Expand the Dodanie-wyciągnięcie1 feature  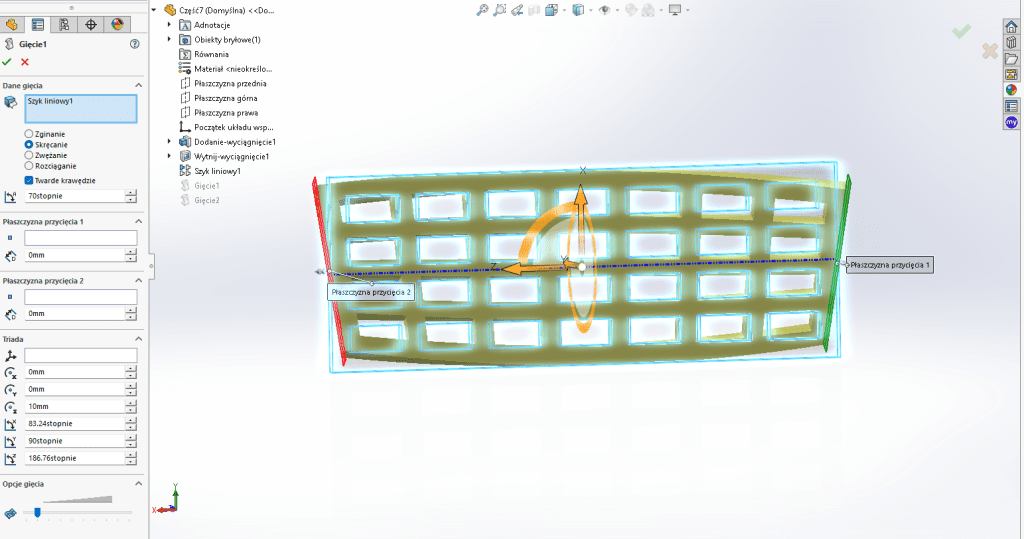click(169, 142)
